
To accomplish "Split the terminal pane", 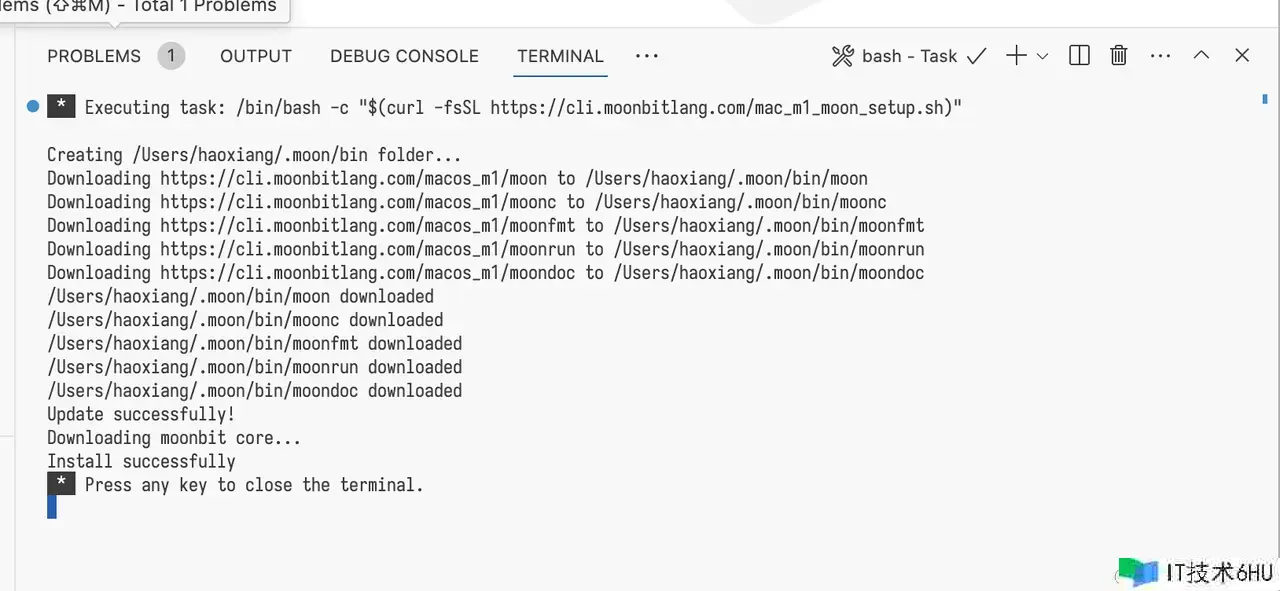I will 1079,56.
